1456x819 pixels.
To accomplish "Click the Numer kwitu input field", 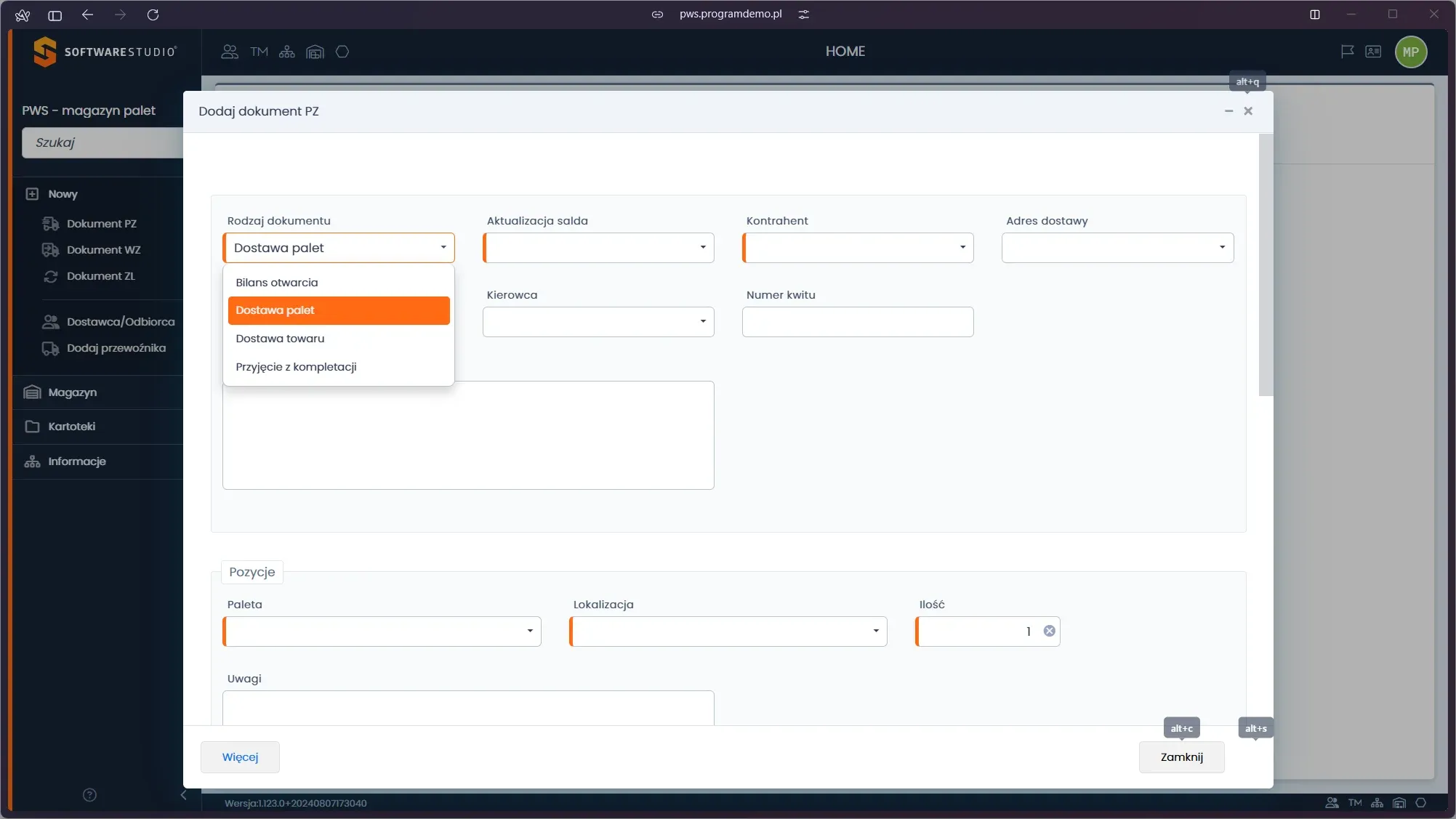I will 858,322.
